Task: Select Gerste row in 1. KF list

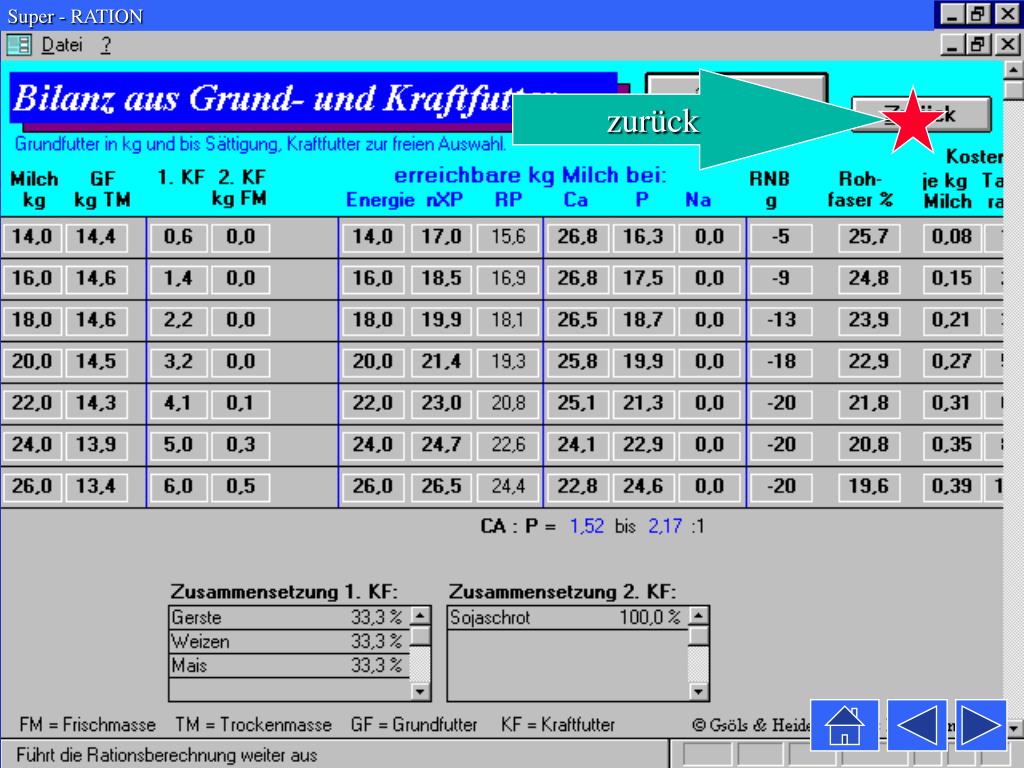Action: point(289,617)
